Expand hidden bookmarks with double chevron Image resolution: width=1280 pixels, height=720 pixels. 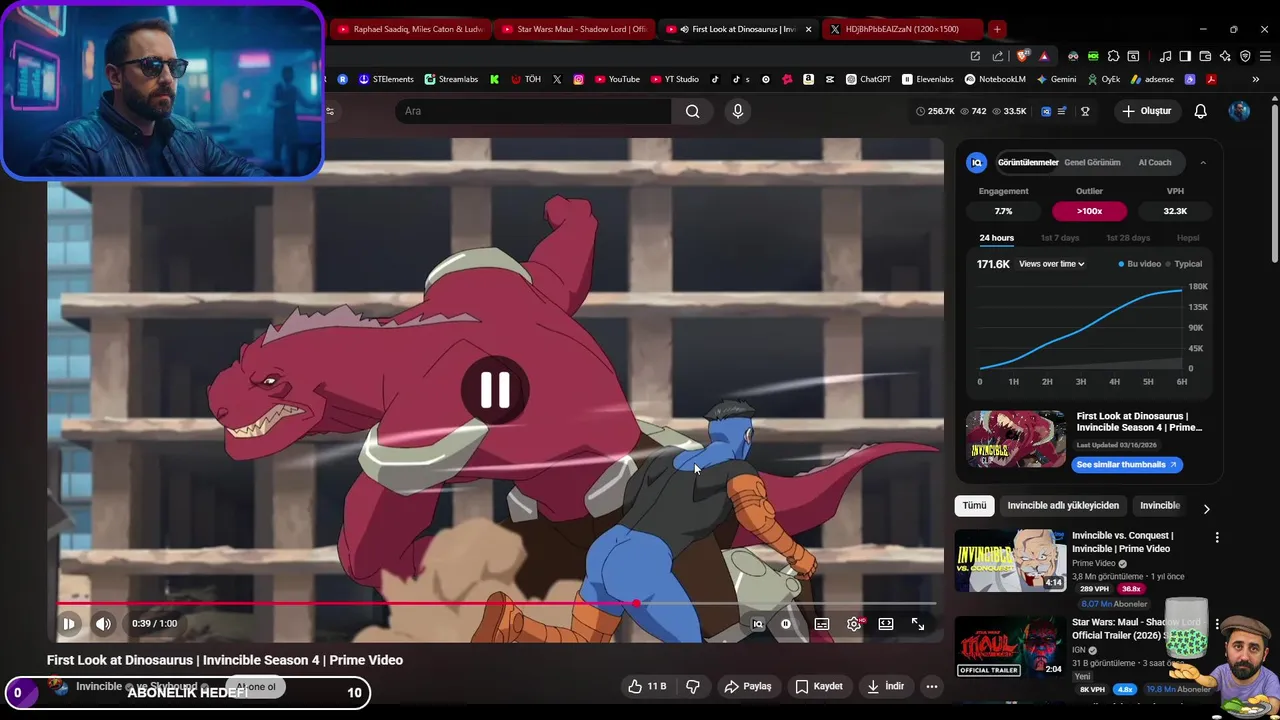(1256, 79)
